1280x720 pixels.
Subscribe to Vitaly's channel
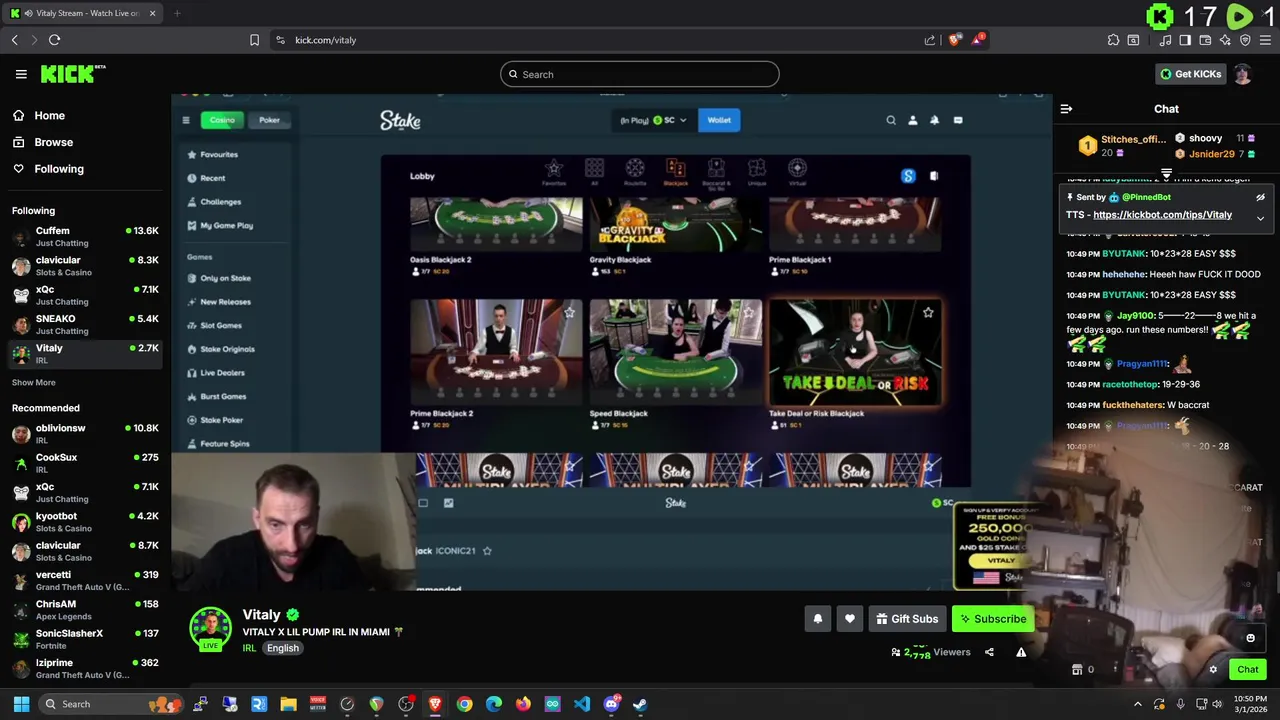[x=993, y=619]
